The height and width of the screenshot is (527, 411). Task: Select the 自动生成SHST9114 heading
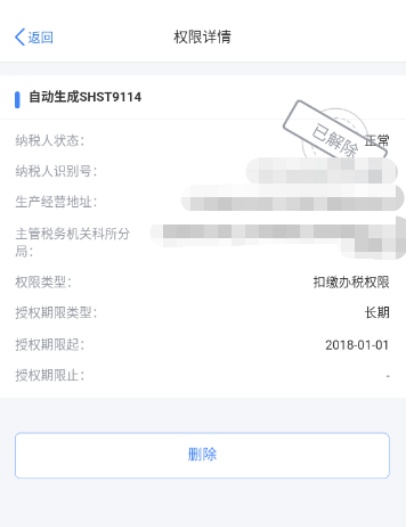tap(85, 97)
